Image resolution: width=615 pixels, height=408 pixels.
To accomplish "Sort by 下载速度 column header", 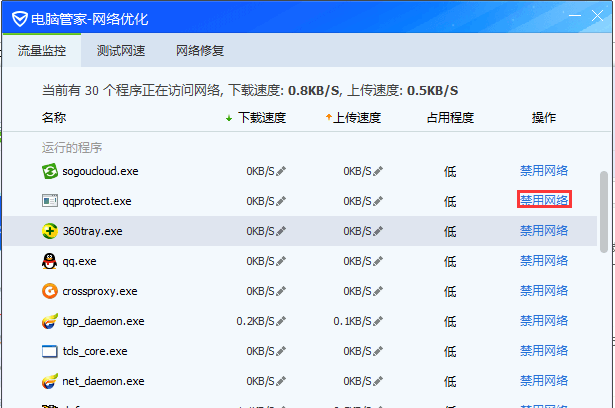I will [262, 117].
